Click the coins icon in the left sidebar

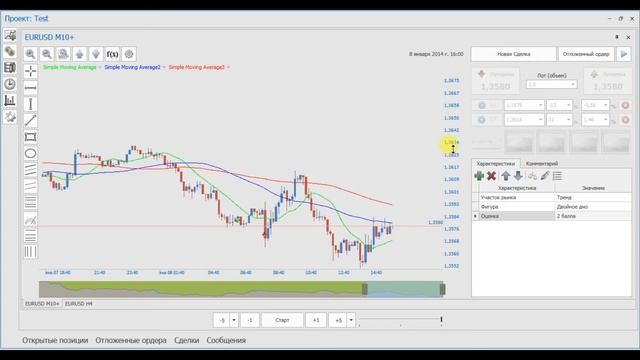click(10, 52)
